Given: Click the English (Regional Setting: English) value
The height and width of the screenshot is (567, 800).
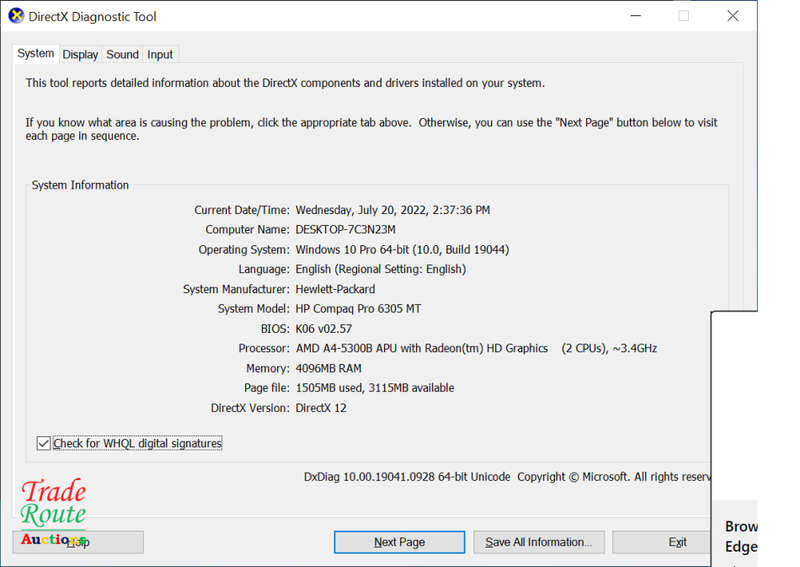Looking at the screenshot, I should [x=381, y=269].
